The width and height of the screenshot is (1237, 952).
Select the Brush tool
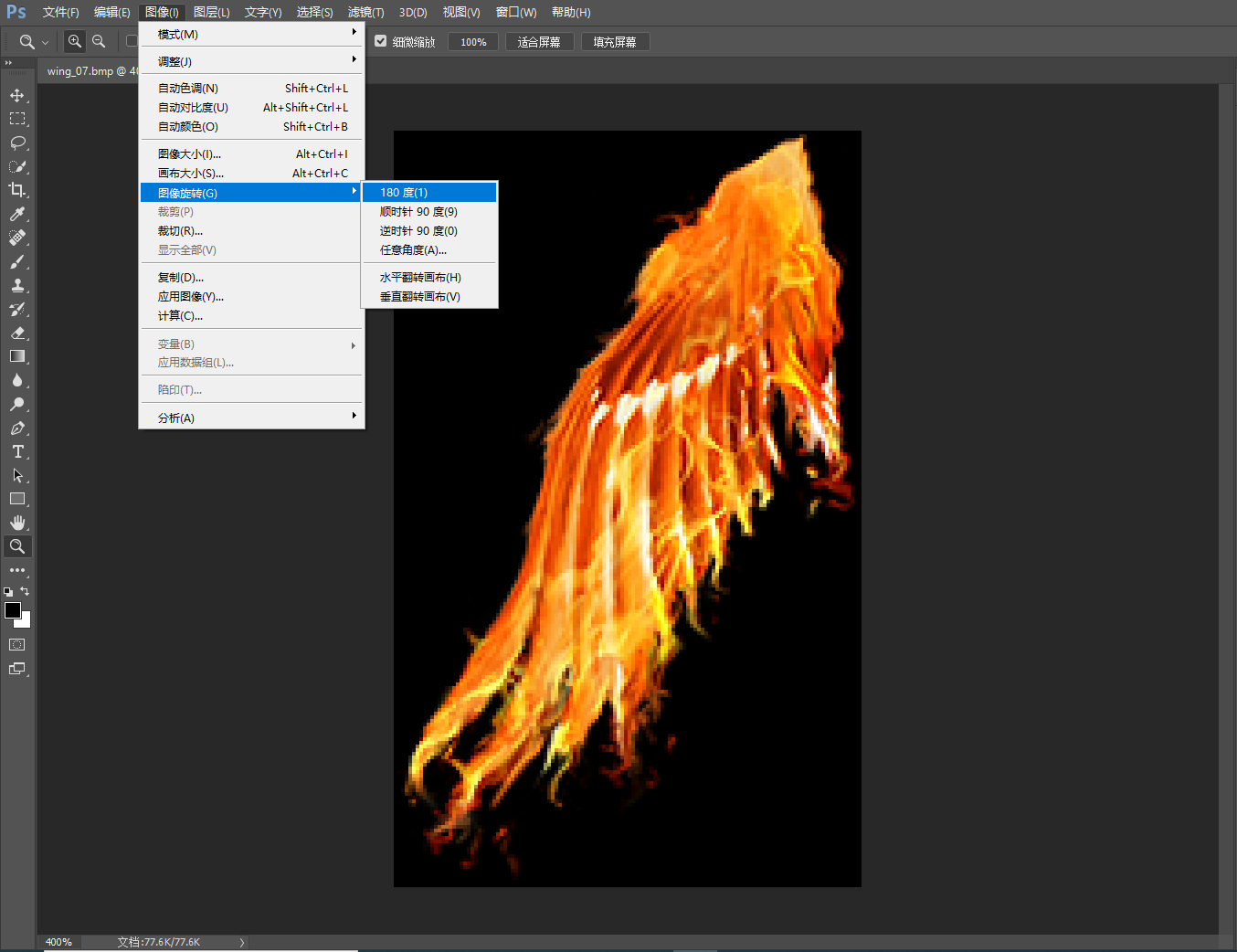[x=17, y=261]
